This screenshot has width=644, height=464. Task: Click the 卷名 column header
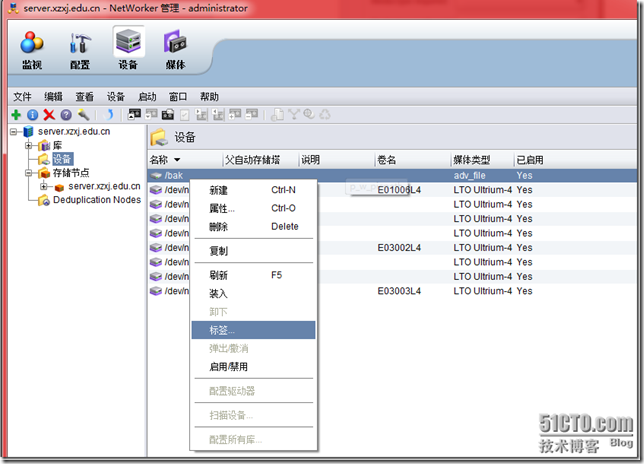[413, 160]
